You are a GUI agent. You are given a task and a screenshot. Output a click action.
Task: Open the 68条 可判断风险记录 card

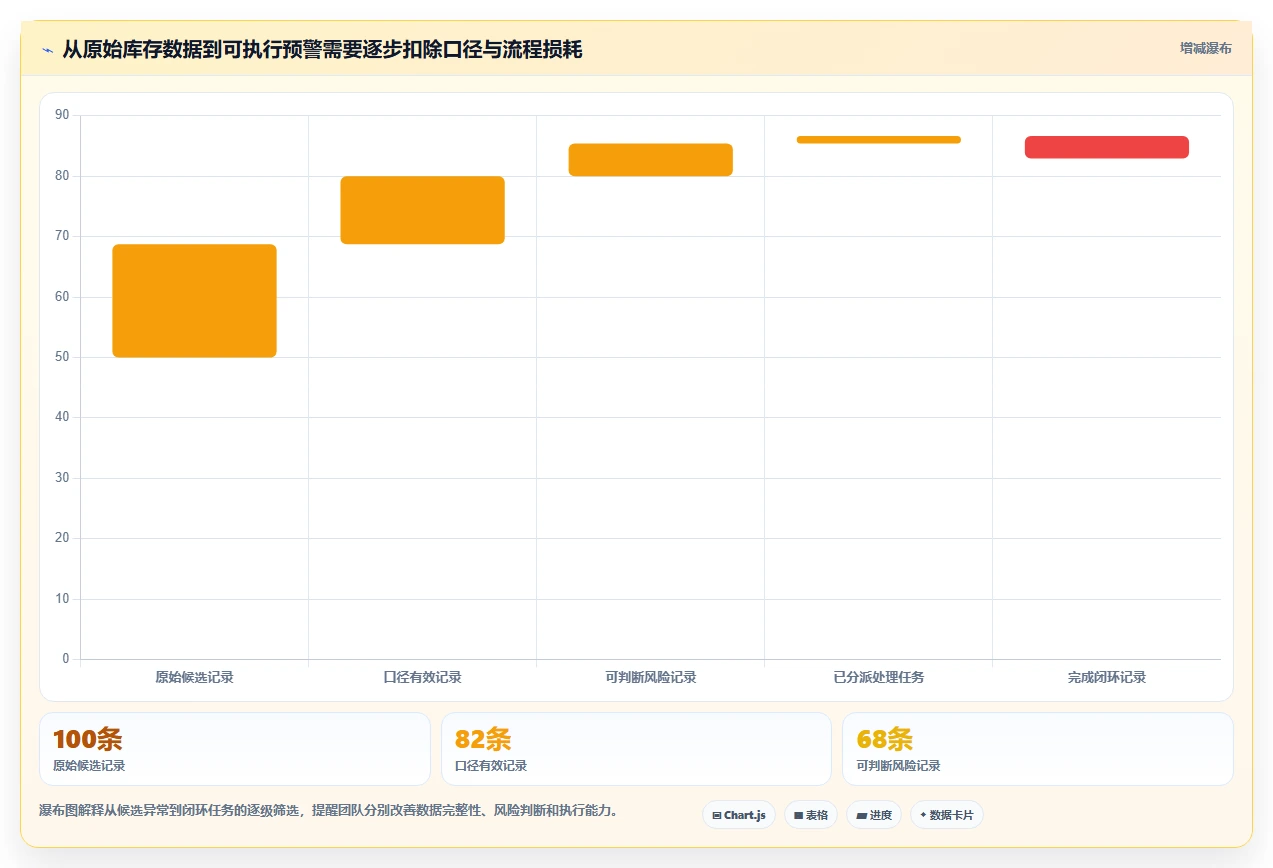click(x=1038, y=749)
